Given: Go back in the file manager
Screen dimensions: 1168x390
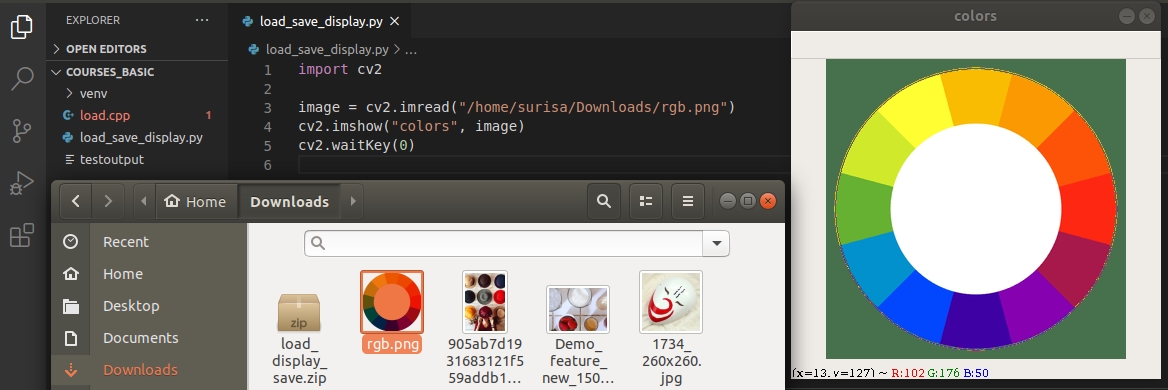Looking at the screenshot, I should 75,201.
